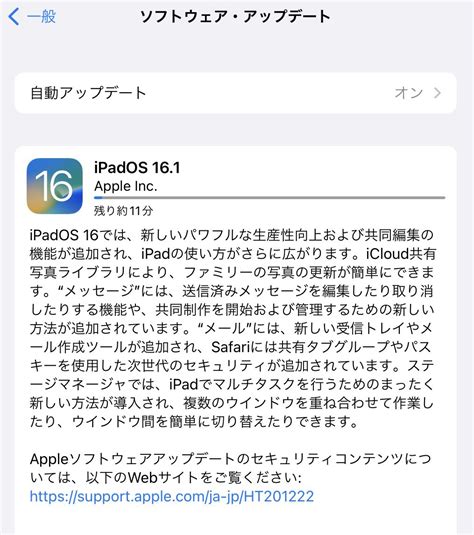Open the support.apple.com HT201222 link
This screenshot has height=535, width=474.
click(172, 496)
